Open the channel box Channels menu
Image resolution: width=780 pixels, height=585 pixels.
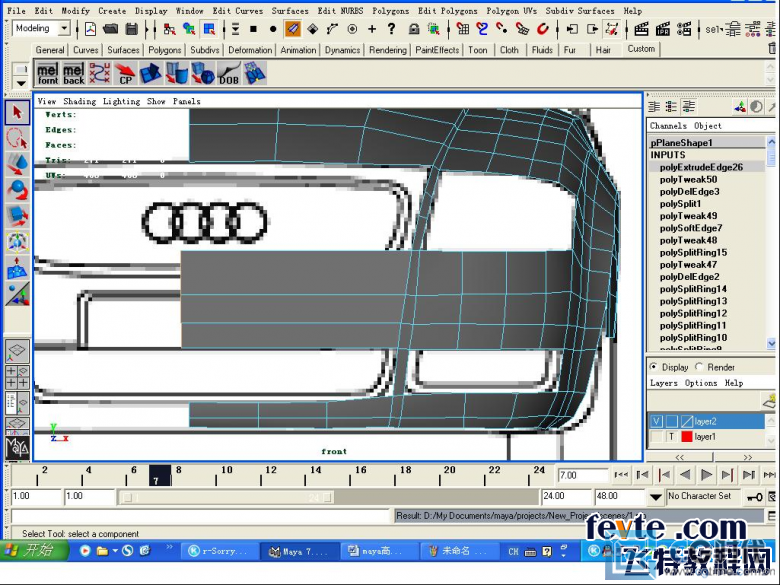click(668, 126)
